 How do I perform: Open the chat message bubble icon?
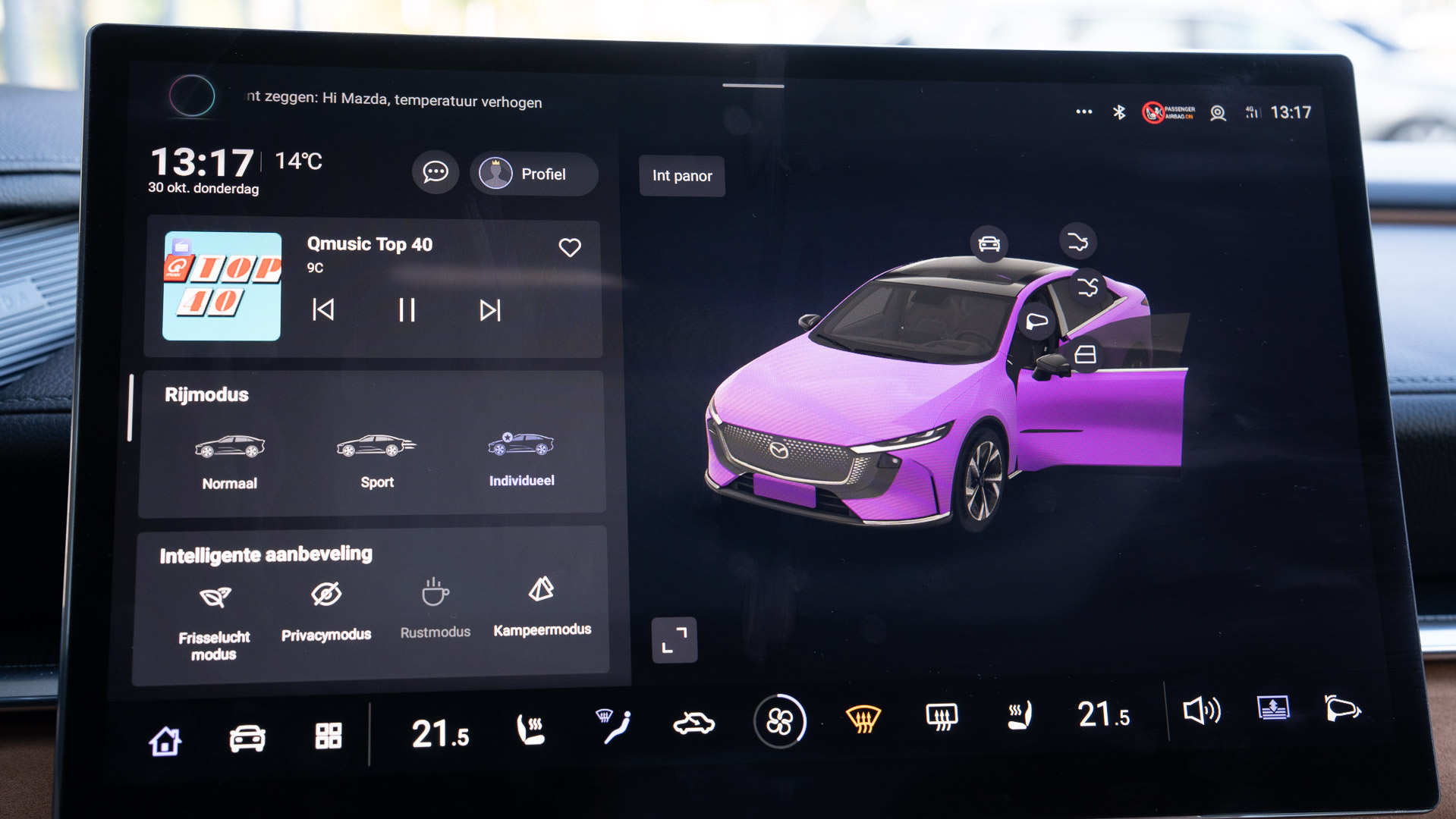(x=435, y=173)
